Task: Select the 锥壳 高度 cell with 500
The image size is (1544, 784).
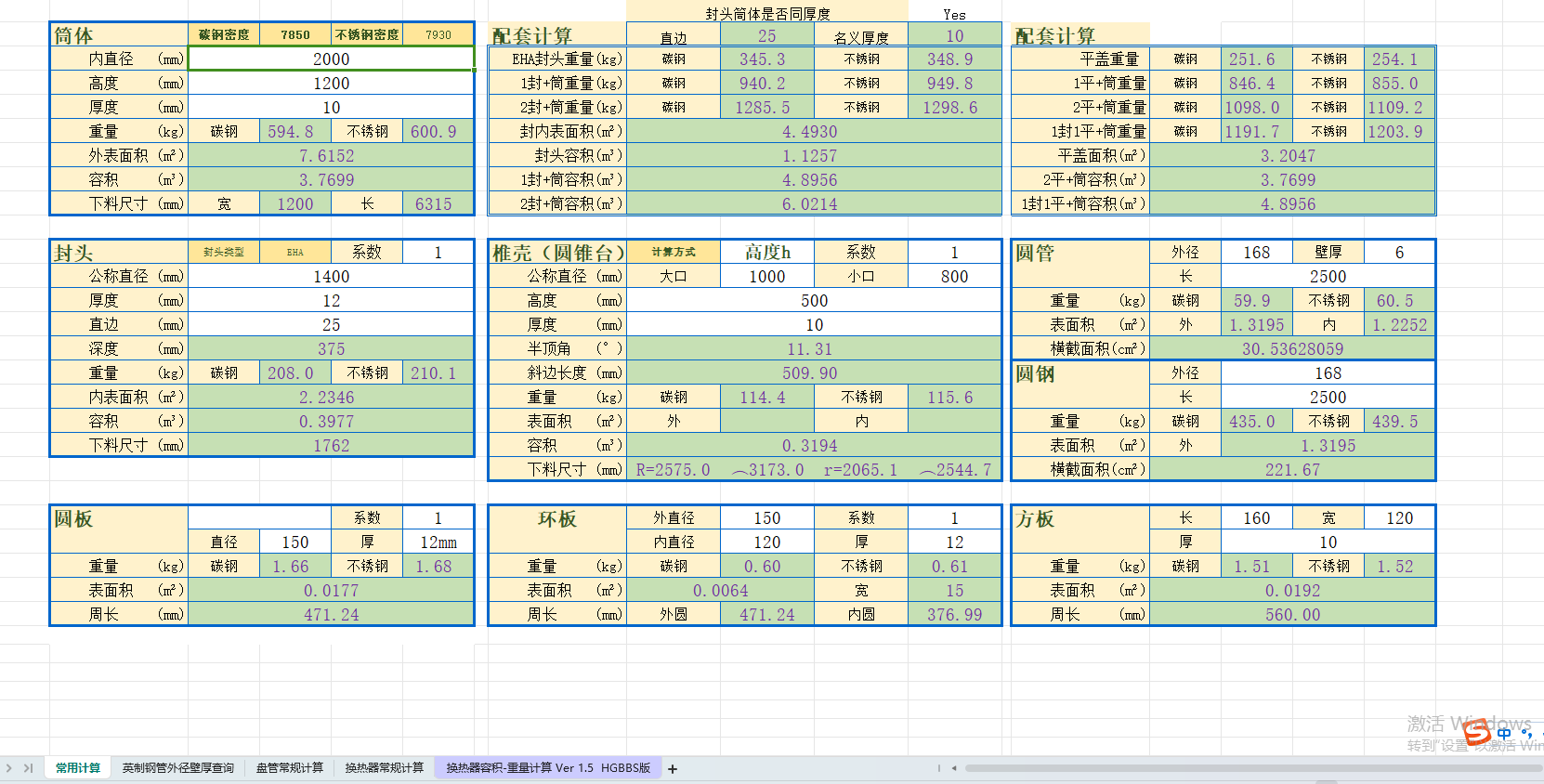Action: point(814,300)
